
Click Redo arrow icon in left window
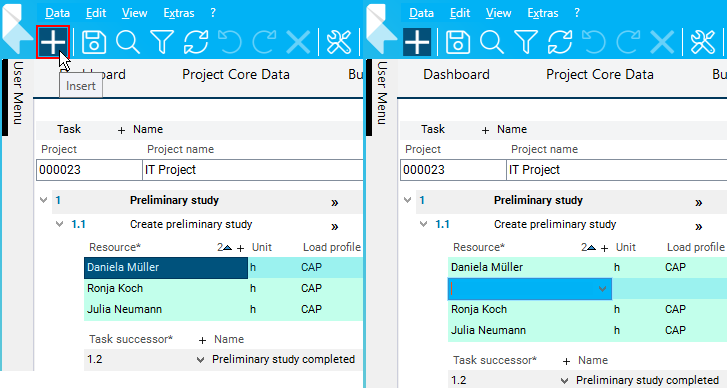click(x=264, y=42)
